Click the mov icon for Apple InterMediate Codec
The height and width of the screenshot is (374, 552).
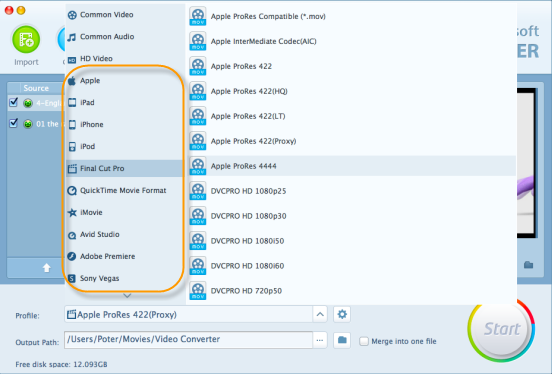197,41
